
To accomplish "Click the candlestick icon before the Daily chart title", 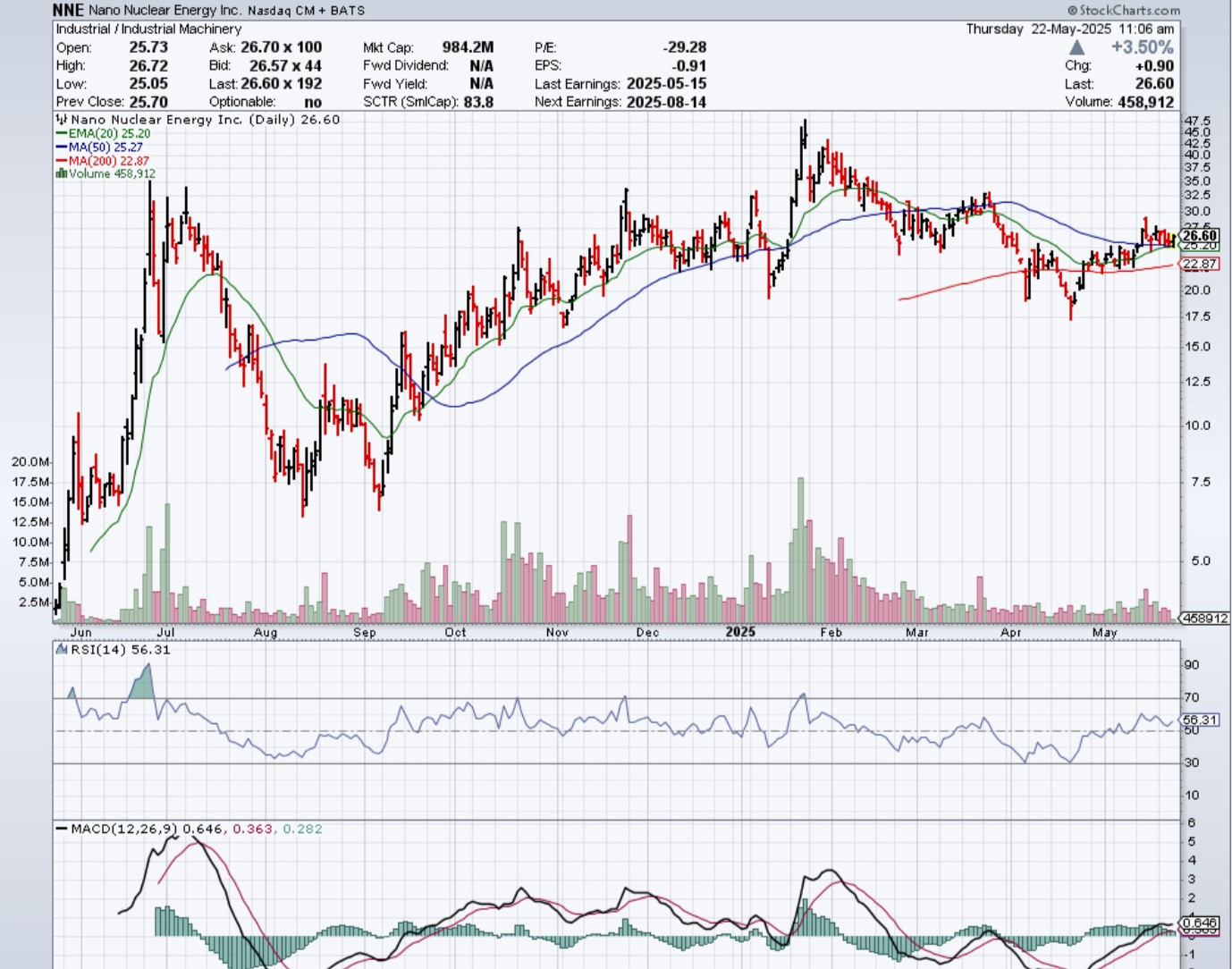I will click(x=62, y=119).
